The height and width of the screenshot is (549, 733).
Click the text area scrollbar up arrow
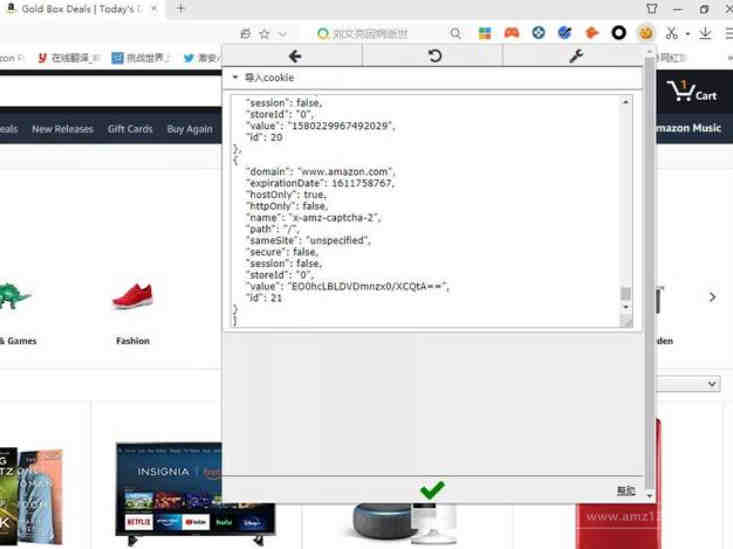click(625, 101)
